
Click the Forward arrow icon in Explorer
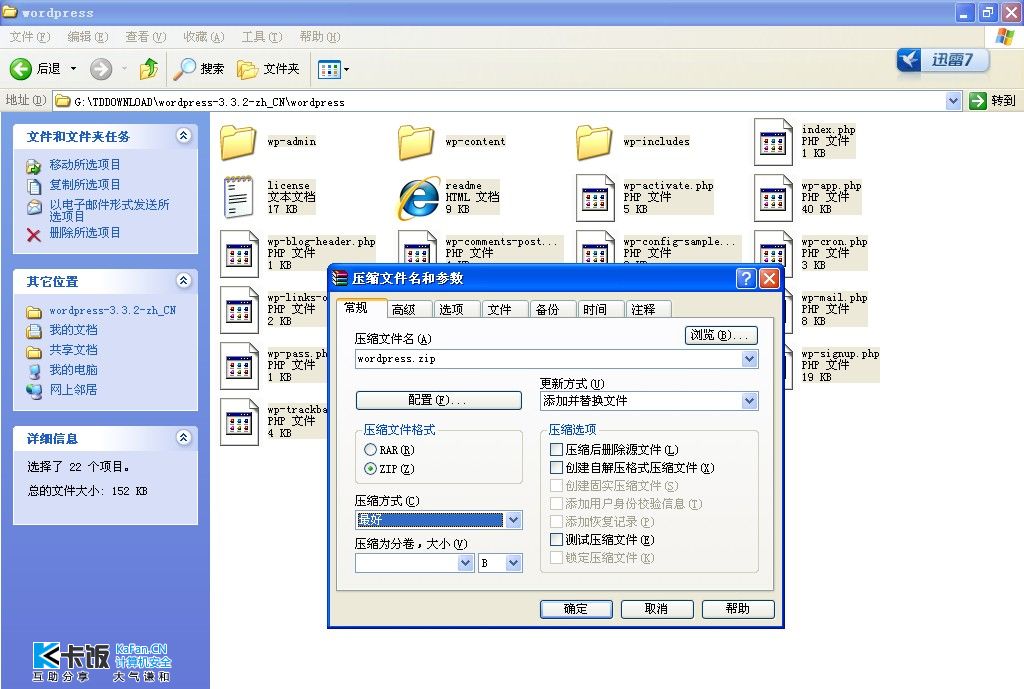click(101, 69)
